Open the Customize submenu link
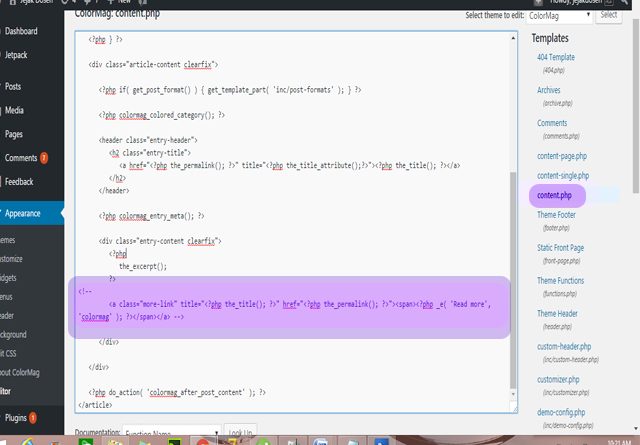Viewport: 640px width, 445px height. [x=11, y=259]
